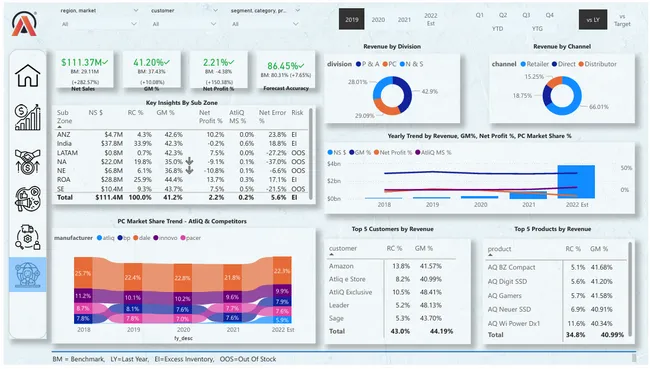Select fiscal year 2019

[352, 19]
